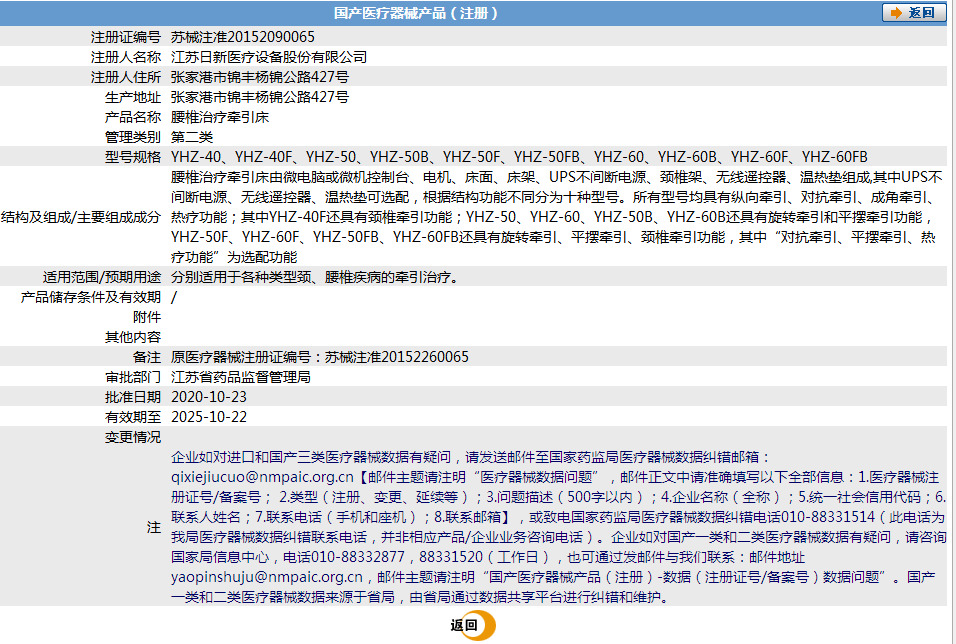Select company name 江苏日新医疗设备股份有限公司
This screenshot has width=956, height=644.
pyautogui.click(x=269, y=57)
